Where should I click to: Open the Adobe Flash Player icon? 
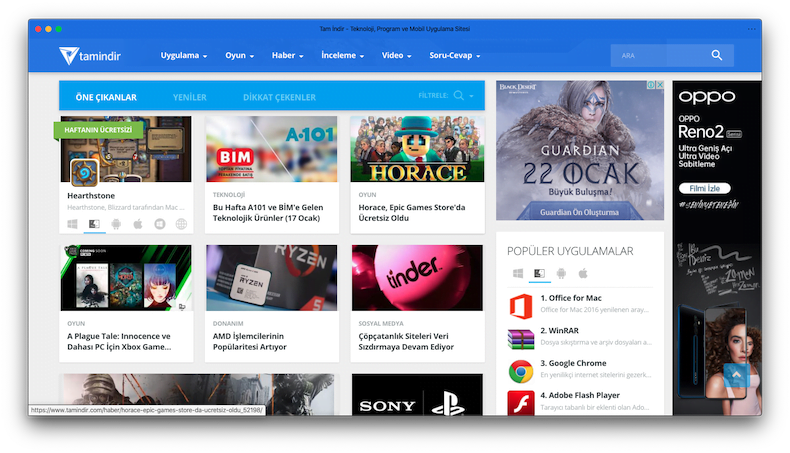pyautogui.click(x=520, y=402)
